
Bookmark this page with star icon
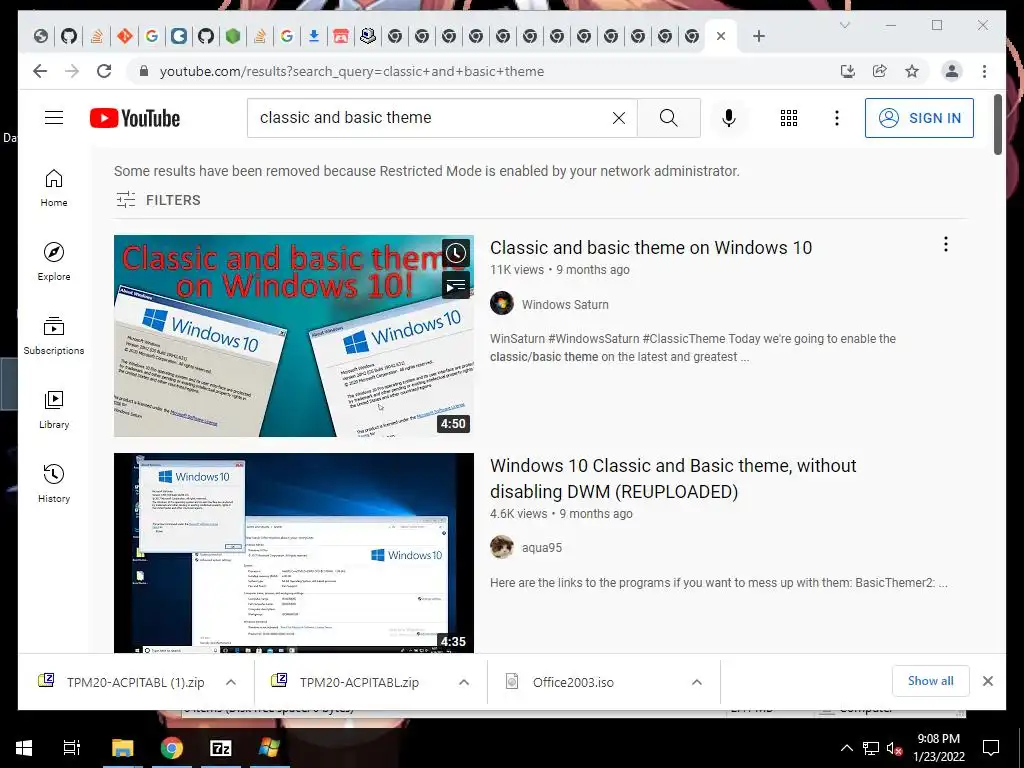(x=912, y=71)
